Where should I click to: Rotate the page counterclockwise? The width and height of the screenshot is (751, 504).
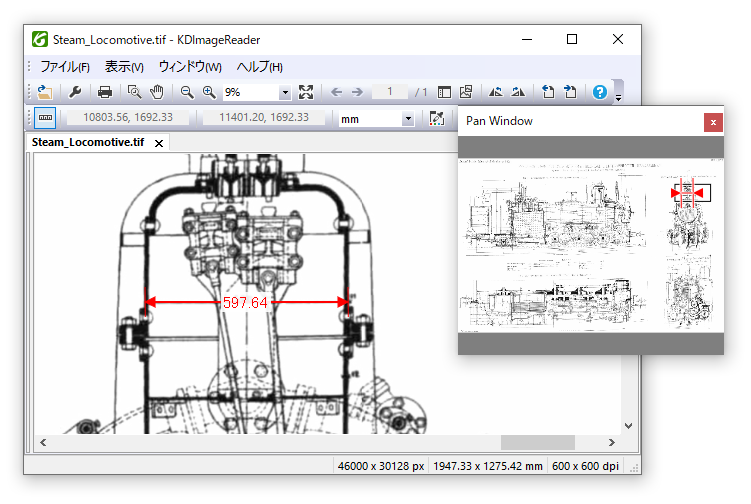[x=548, y=92]
